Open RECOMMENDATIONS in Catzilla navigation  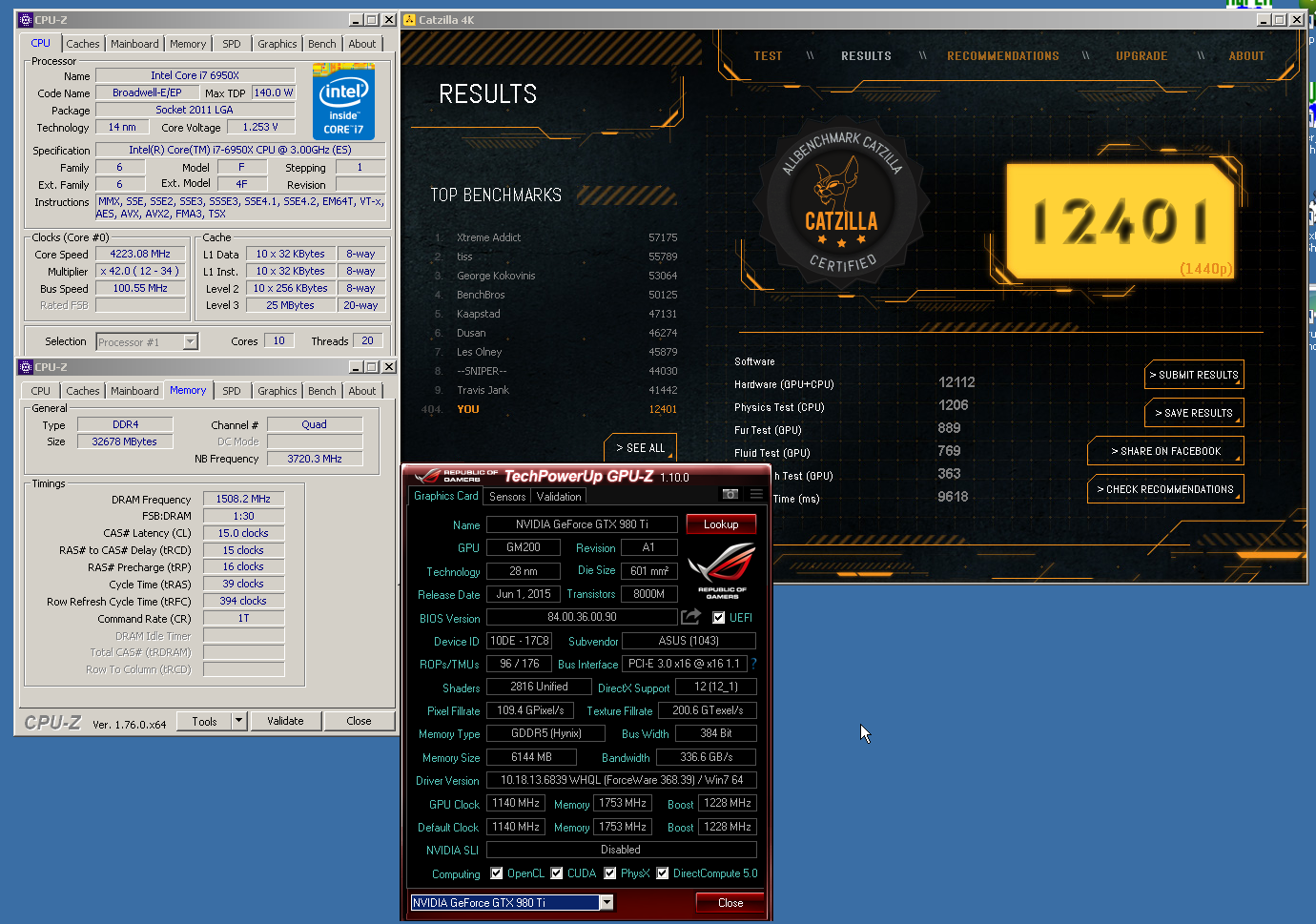tap(1003, 56)
